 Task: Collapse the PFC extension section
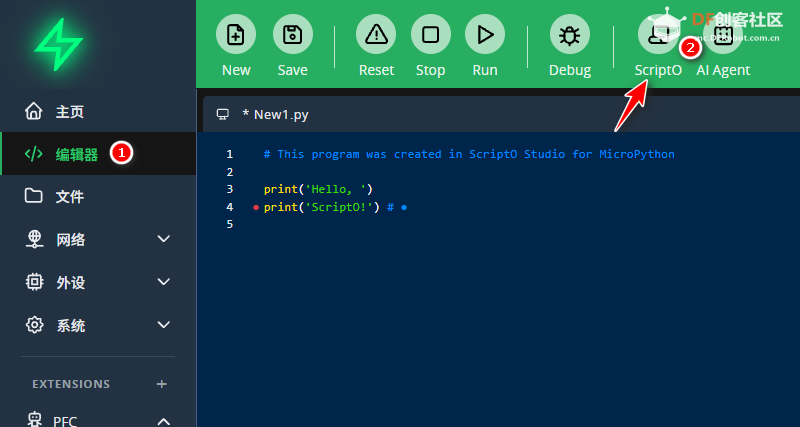[164, 421]
